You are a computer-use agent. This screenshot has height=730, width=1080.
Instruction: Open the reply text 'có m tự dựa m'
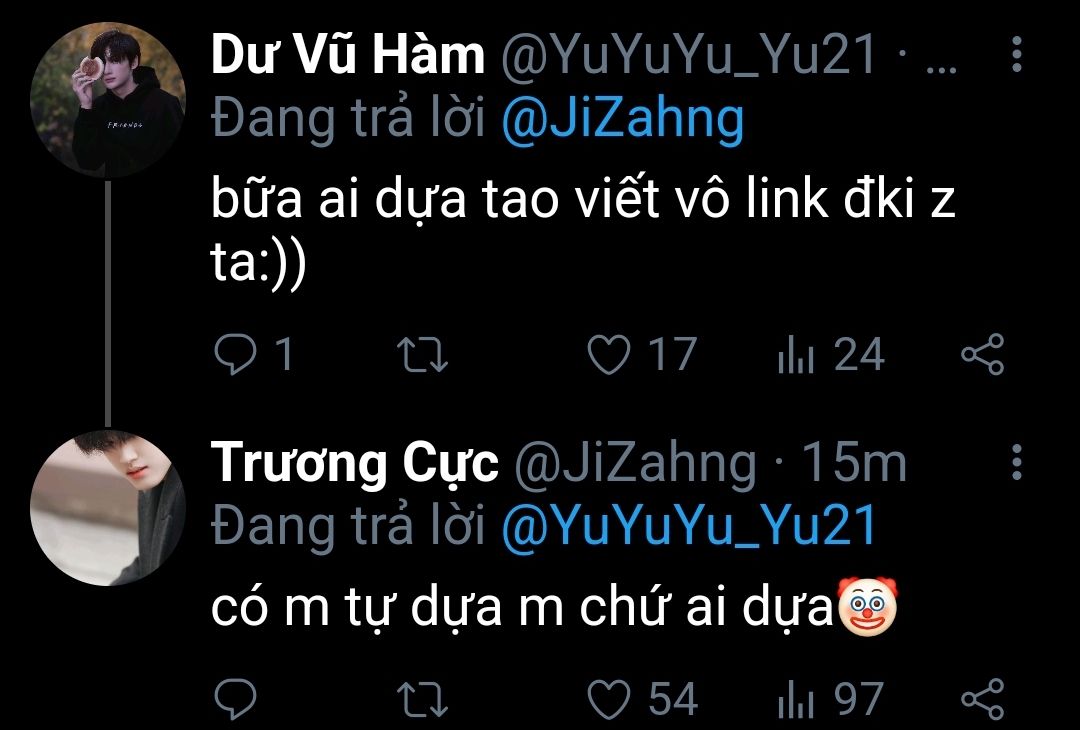[387, 609]
